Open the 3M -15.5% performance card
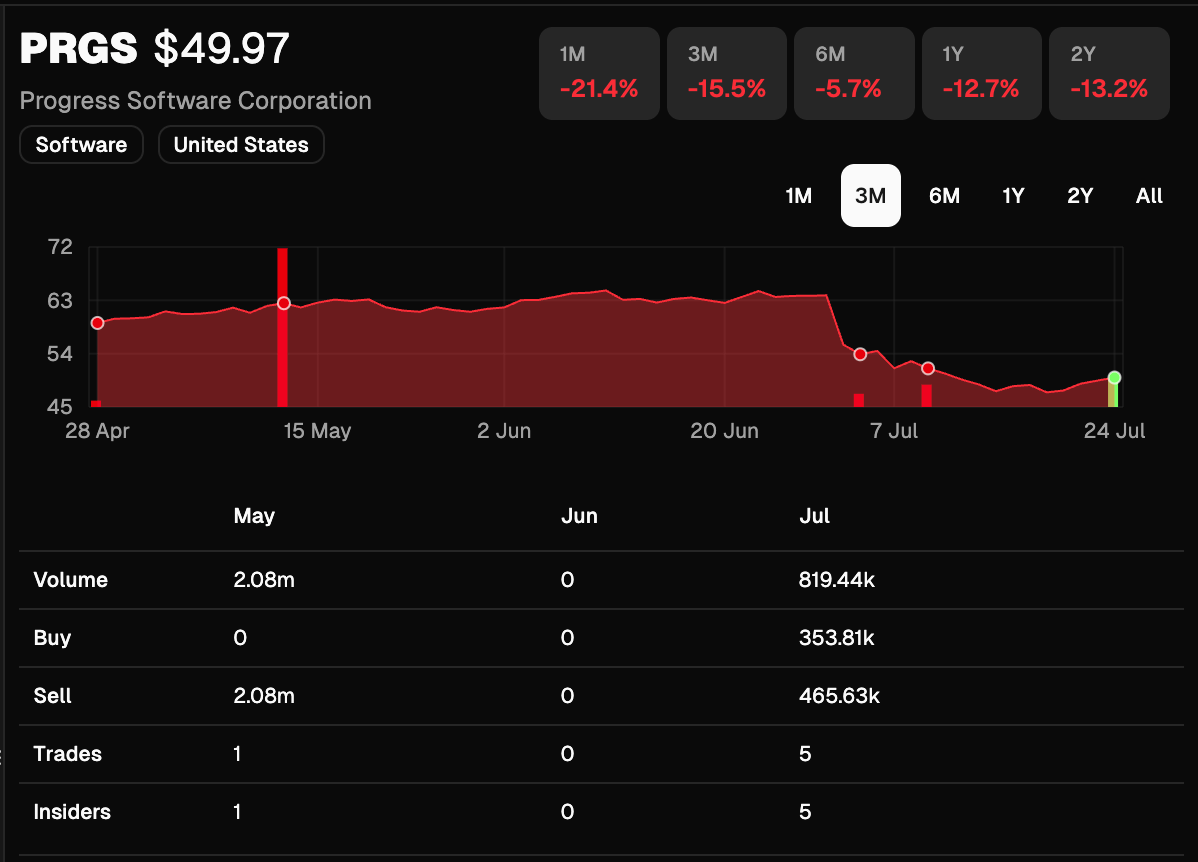Screen dimensions: 1198x862 pyautogui.click(x=727, y=73)
